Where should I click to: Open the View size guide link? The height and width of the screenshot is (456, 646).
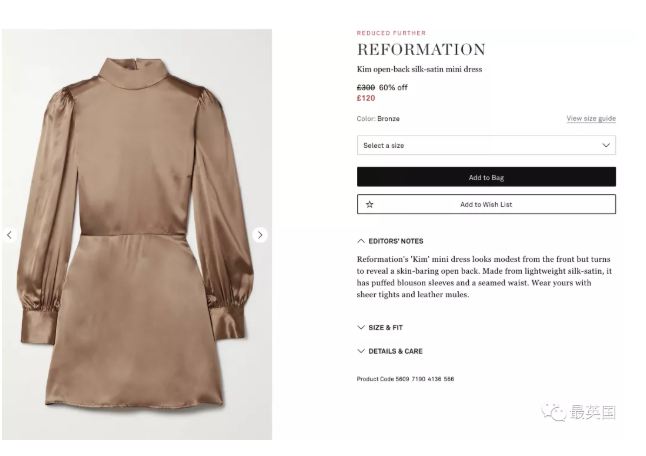(x=590, y=119)
